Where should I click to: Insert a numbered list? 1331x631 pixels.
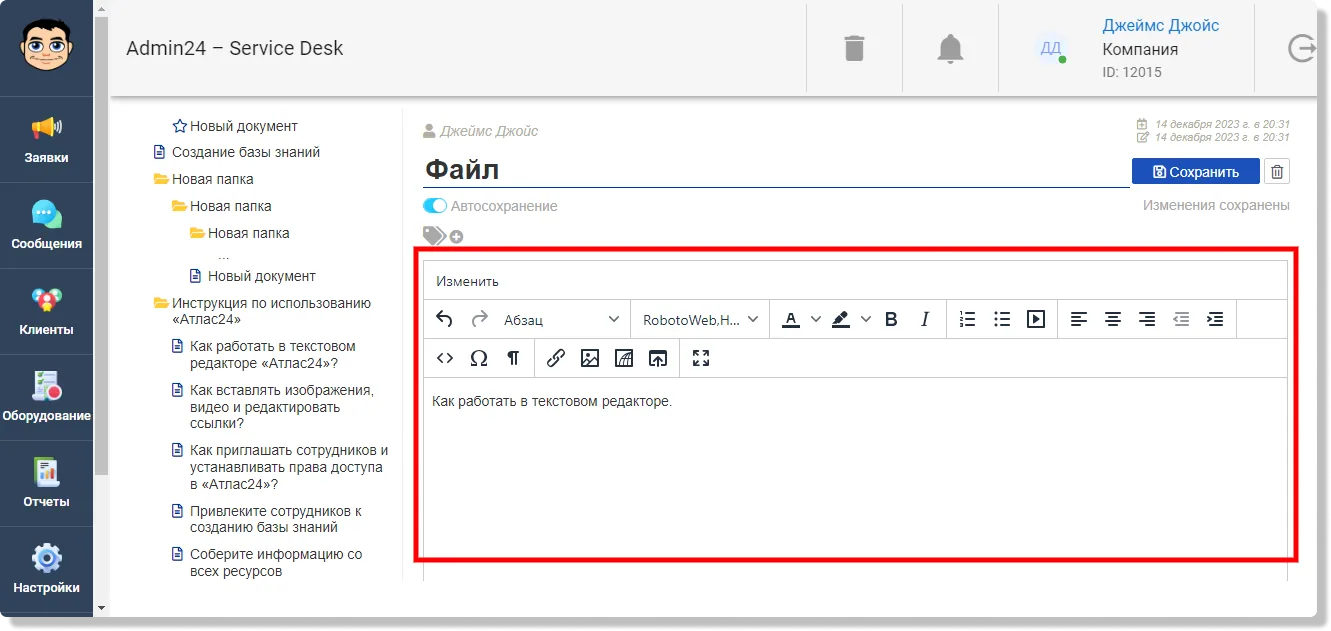pos(967,319)
